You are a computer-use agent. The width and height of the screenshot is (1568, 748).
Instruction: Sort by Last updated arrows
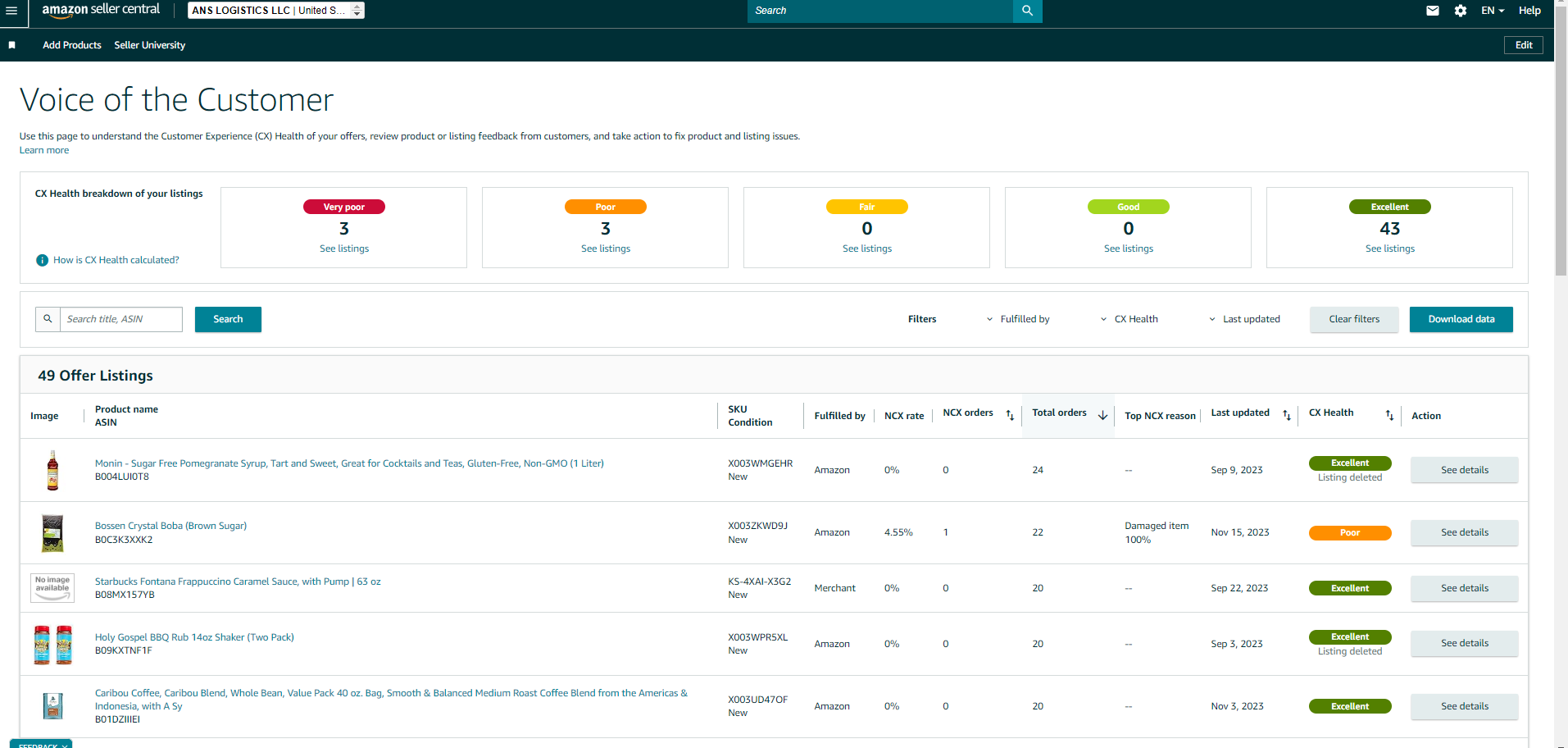(1287, 416)
